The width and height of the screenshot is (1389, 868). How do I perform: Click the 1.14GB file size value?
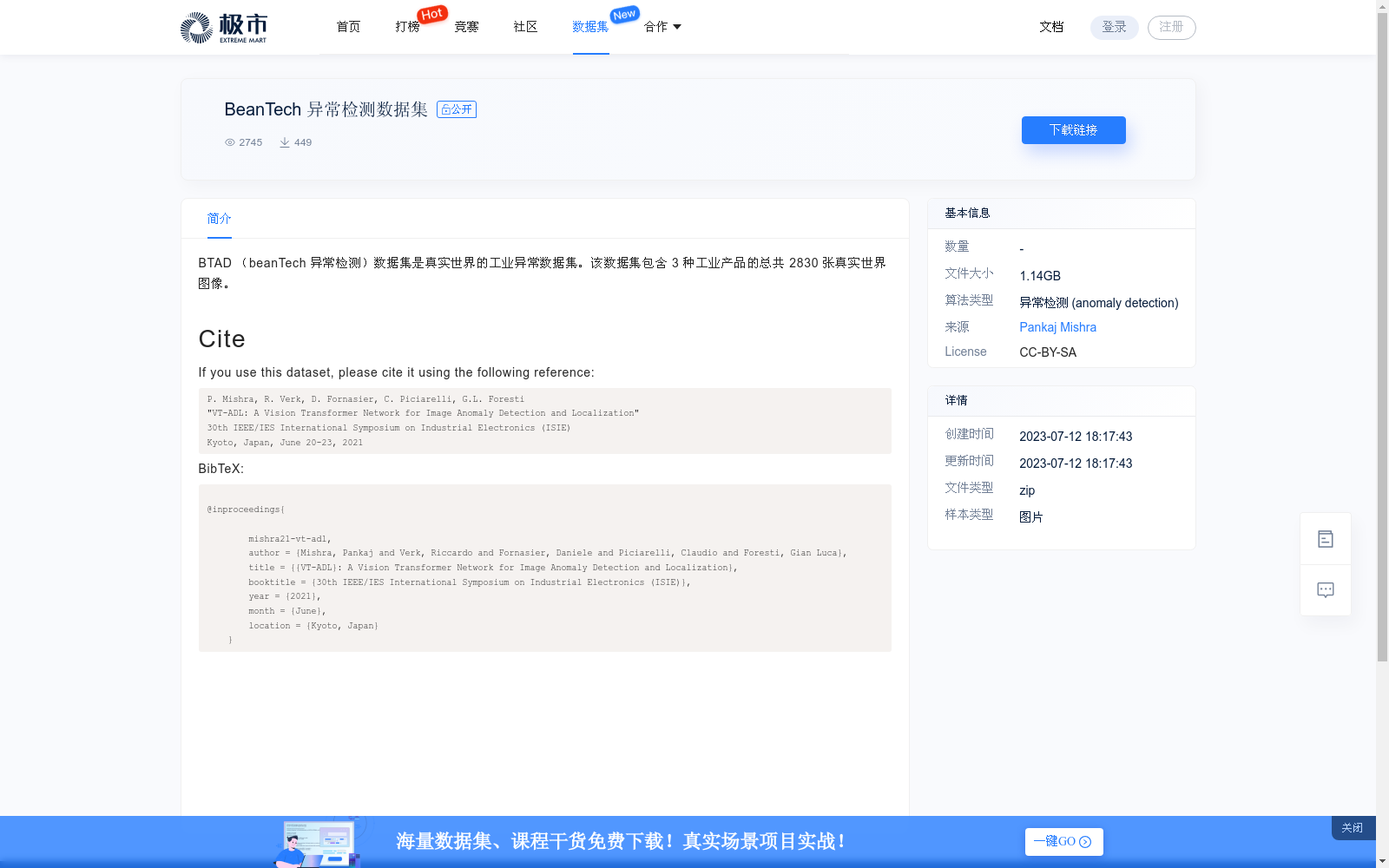click(x=1040, y=276)
